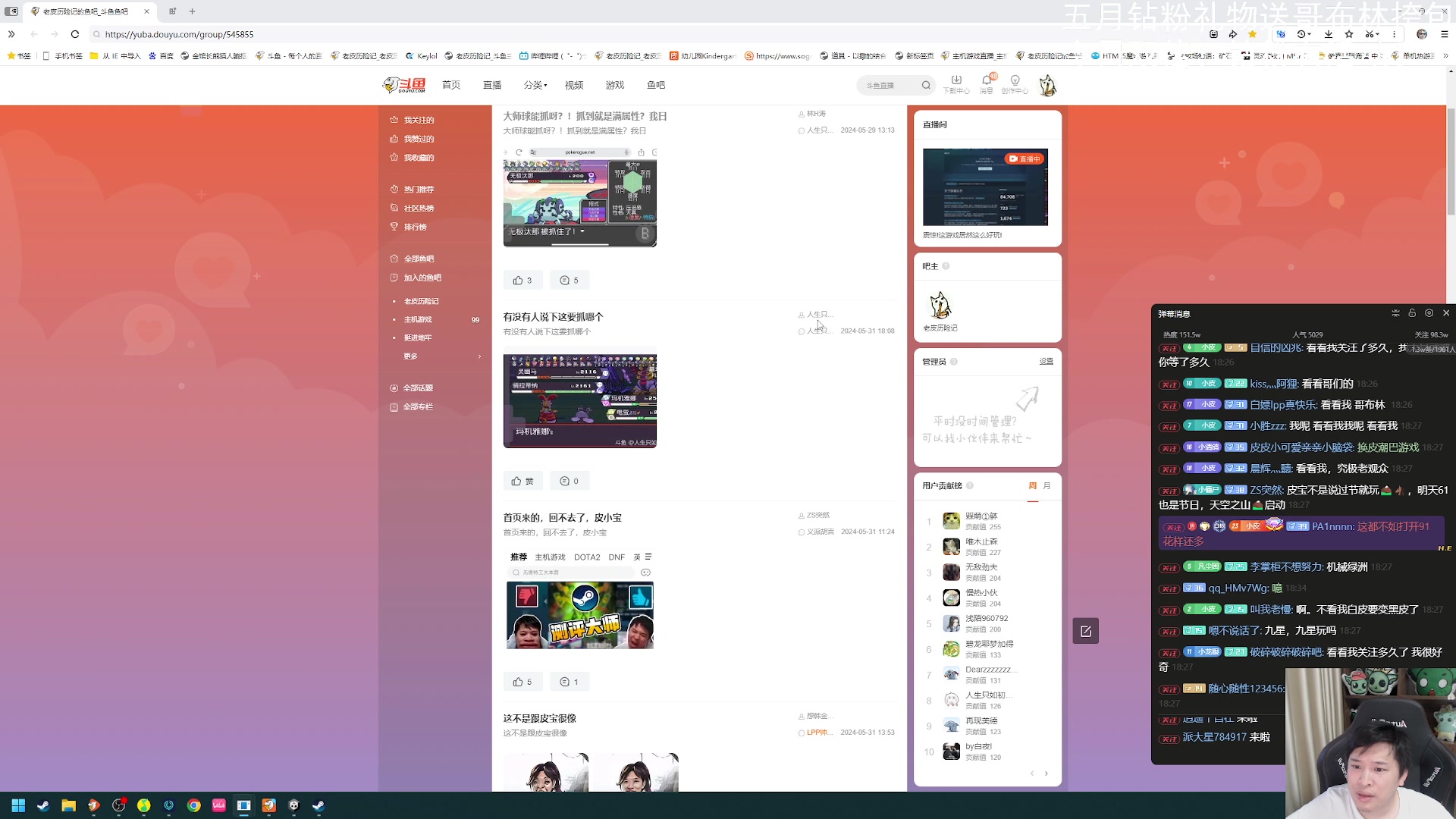1456x819 pixels.
Task: Open comments on the 首页来的 post
Action: coord(569,682)
